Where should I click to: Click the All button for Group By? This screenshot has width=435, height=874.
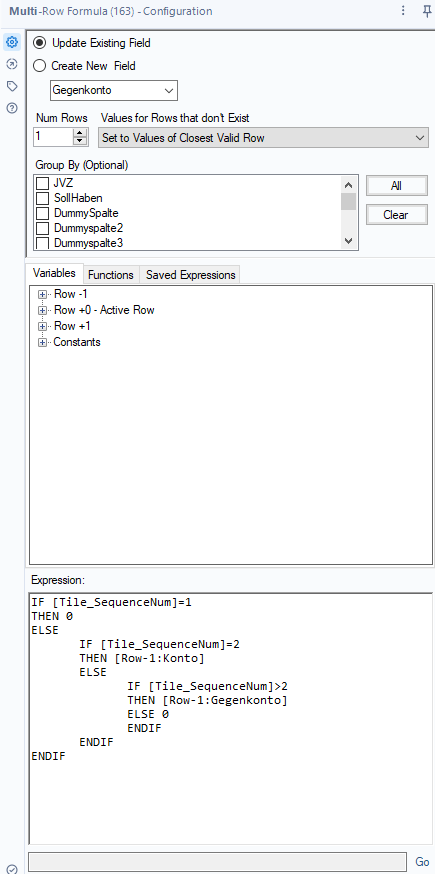[397, 186]
